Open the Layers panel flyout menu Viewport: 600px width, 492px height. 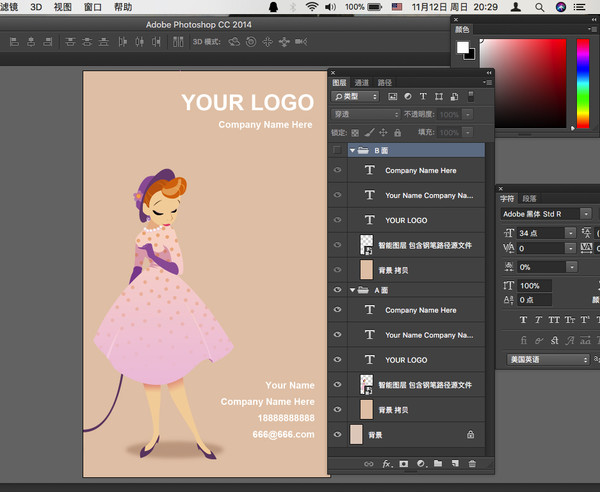(487, 82)
